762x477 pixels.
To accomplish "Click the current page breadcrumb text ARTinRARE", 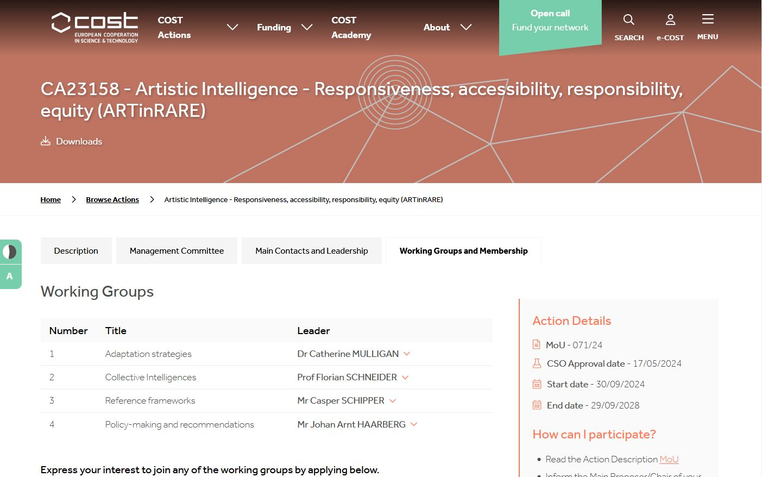I will coord(303,200).
